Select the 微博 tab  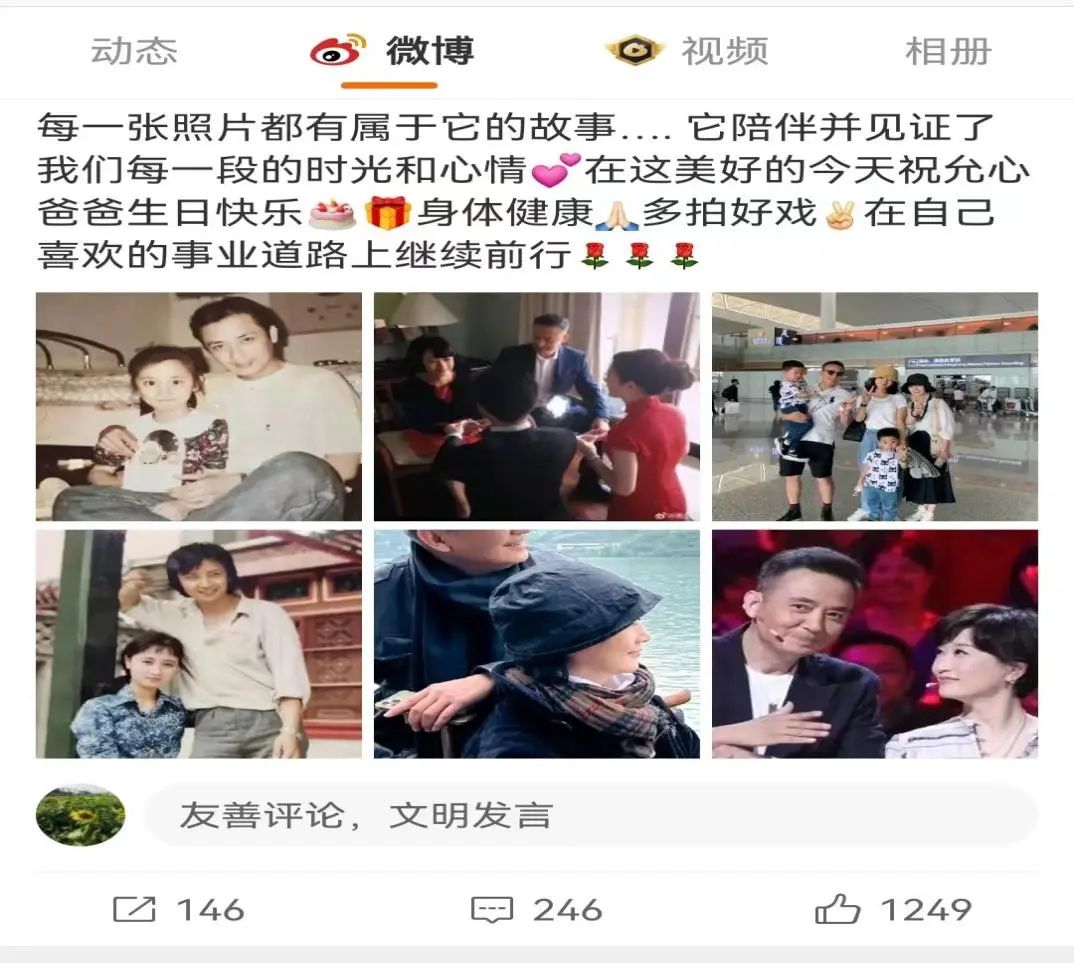point(430,51)
